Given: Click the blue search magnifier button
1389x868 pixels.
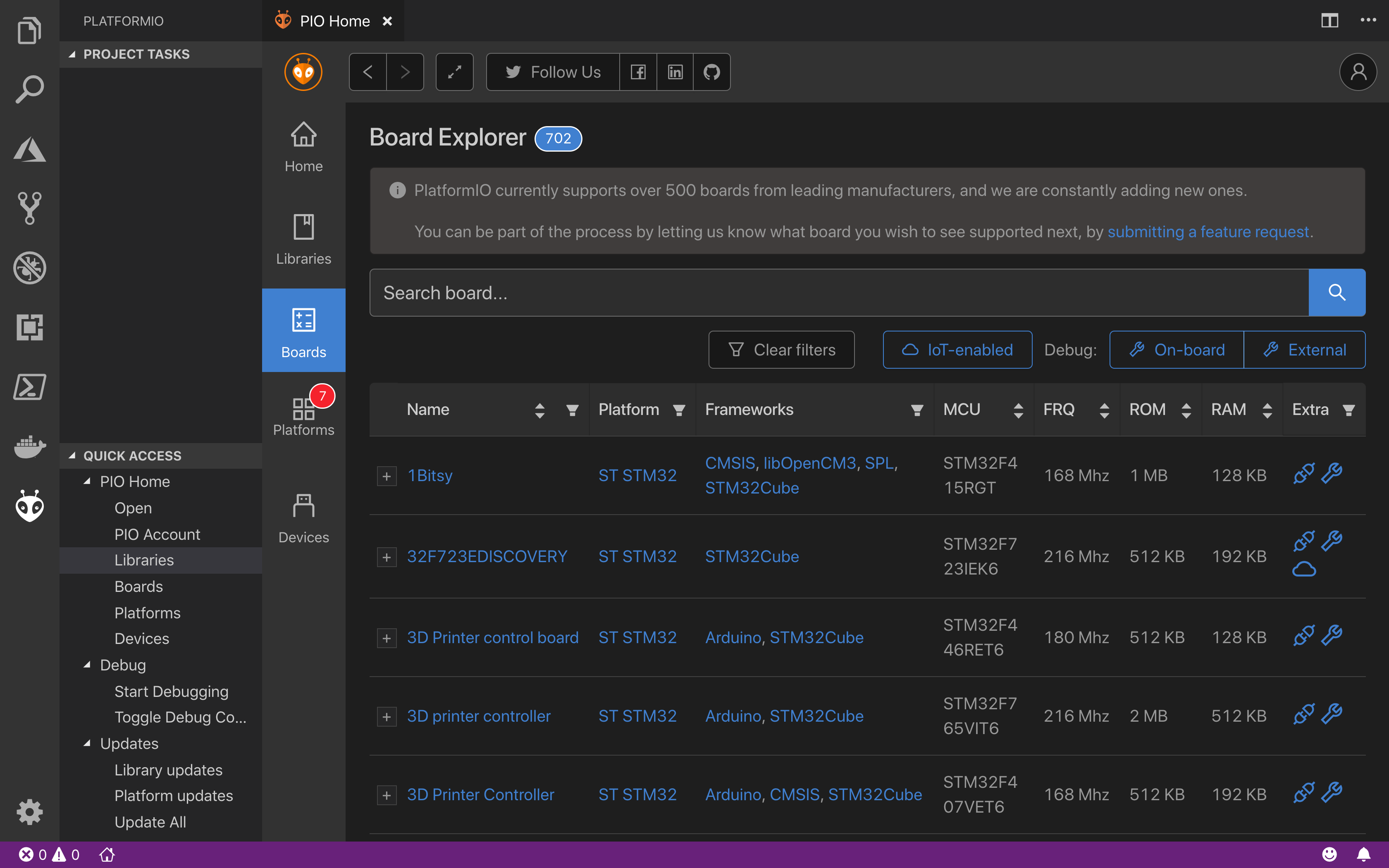Looking at the screenshot, I should click(x=1337, y=293).
